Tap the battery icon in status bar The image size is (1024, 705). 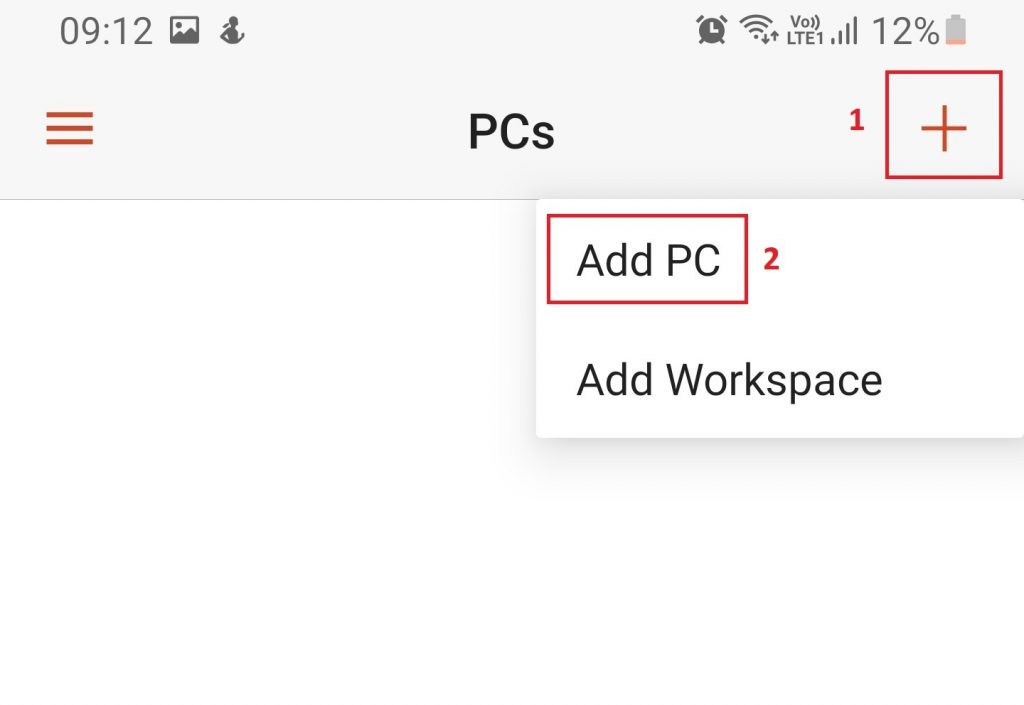(955, 31)
